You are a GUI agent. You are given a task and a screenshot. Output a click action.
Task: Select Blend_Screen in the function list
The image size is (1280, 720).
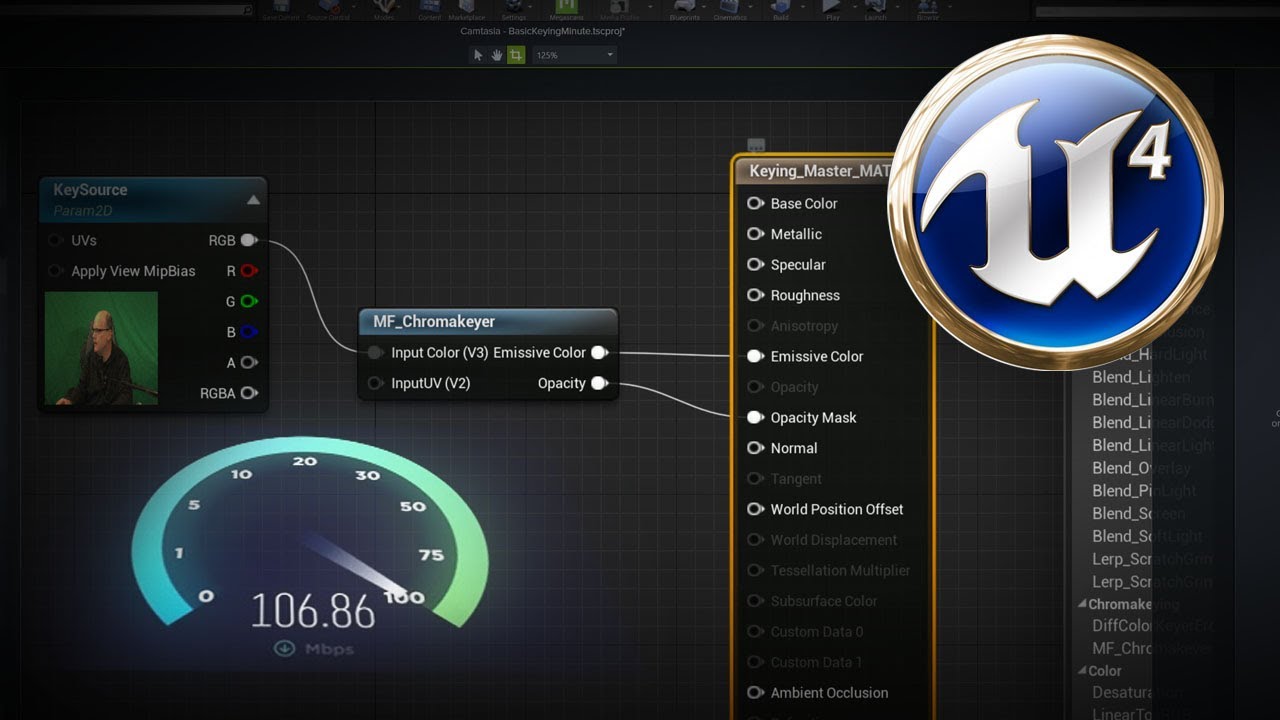tap(1138, 513)
